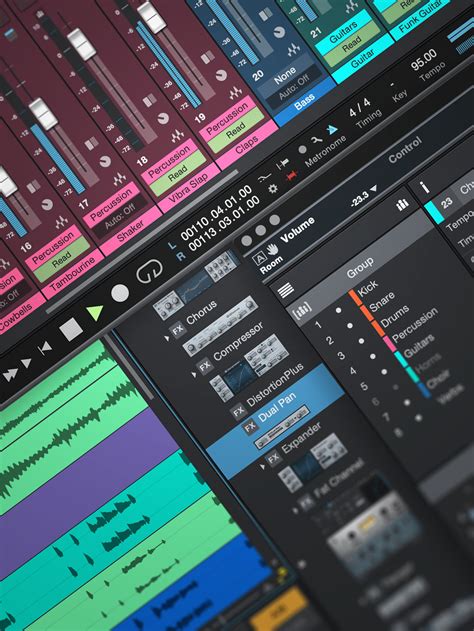474x631 pixels.
Task: Open Auto: Off mode on Shaker channel
Action: point(120,218)
